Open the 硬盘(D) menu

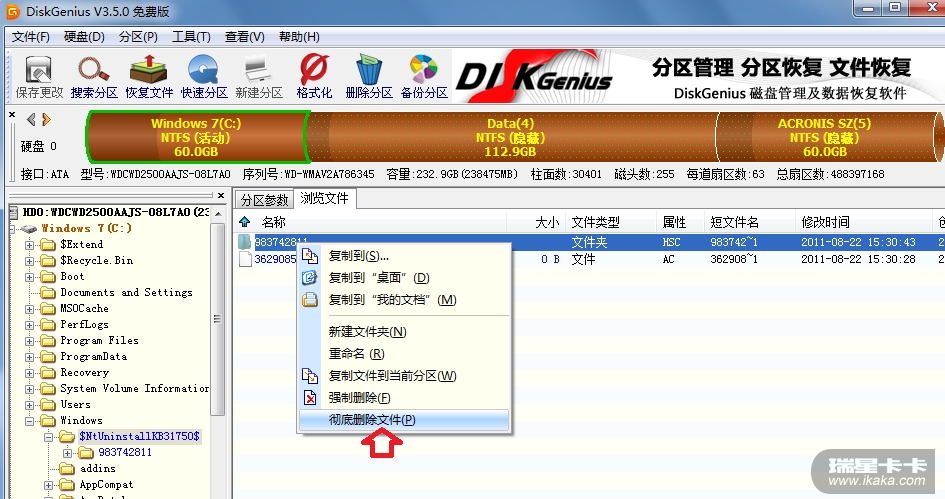(84, 37)
